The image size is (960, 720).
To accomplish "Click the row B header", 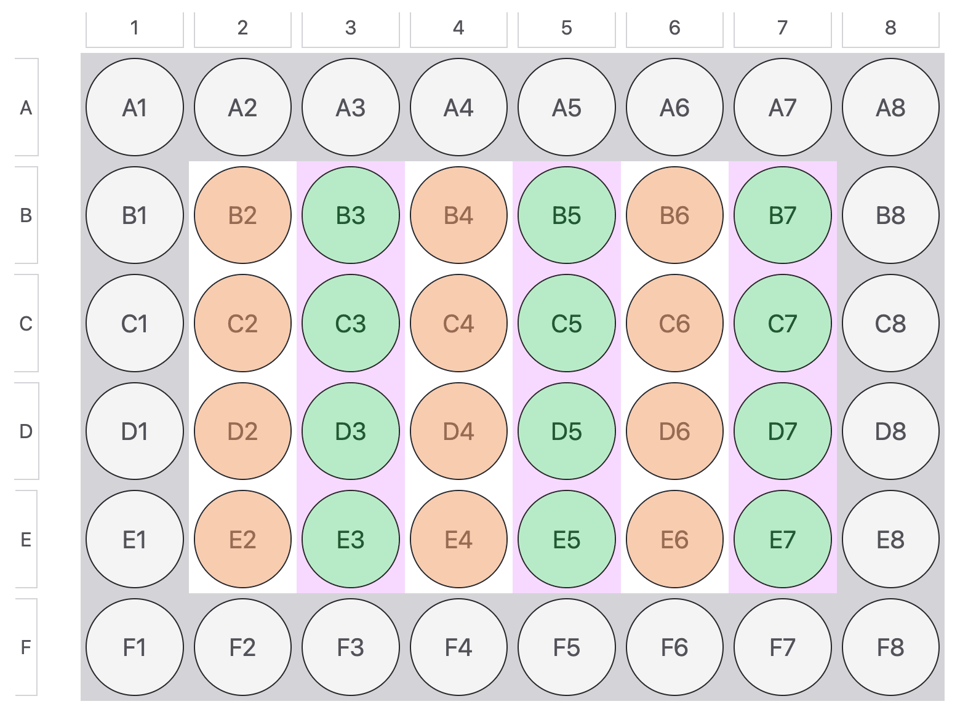I will click(26, 216).
